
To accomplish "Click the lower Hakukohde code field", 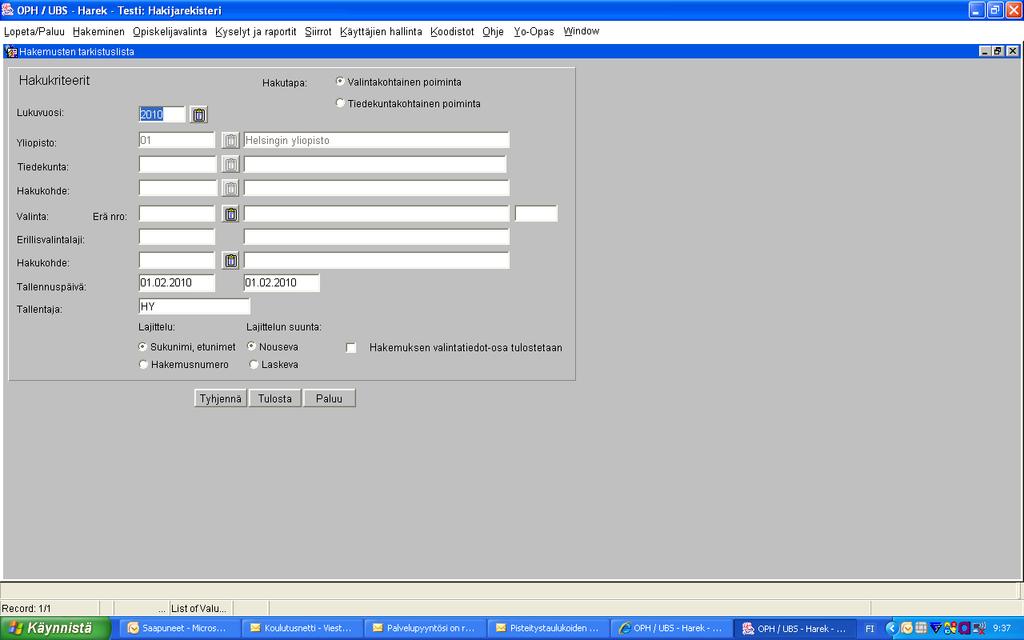I will coord(177,261).
